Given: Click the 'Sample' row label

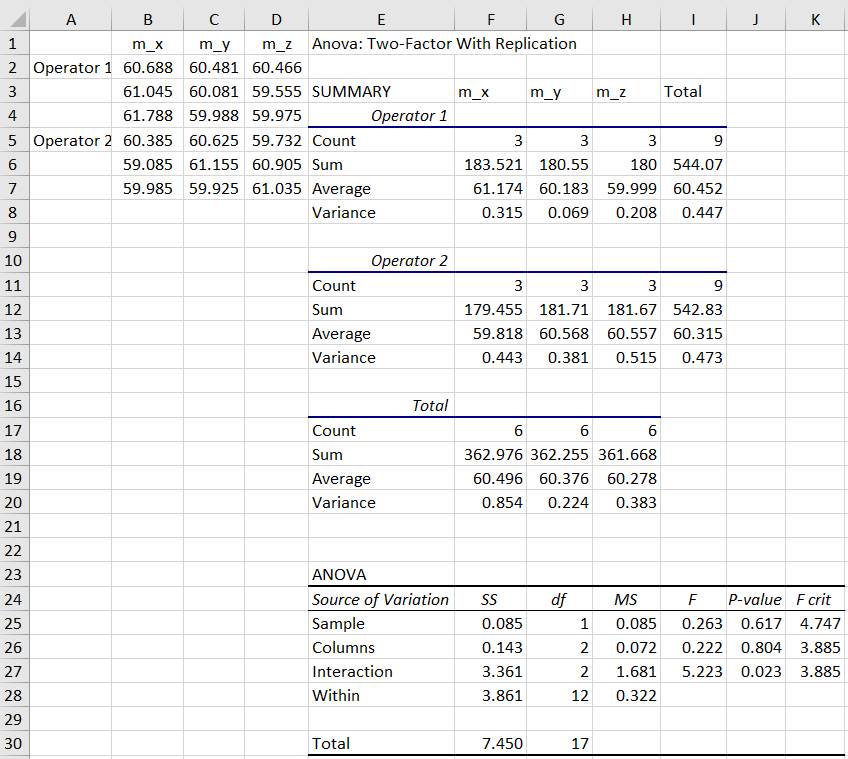Looking at the screenshot, I should (x=338, y=624).
